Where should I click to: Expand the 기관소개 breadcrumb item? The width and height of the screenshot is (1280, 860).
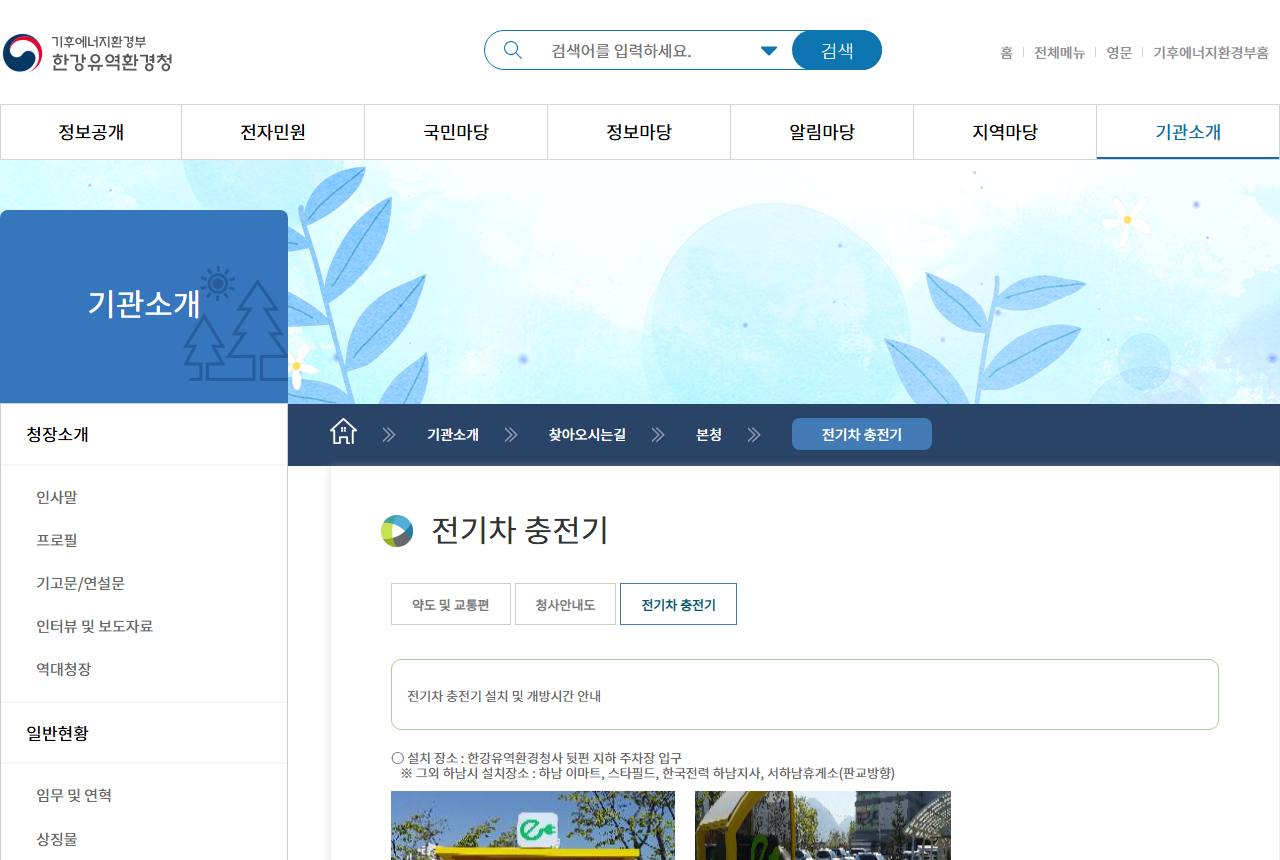(x=453, y=435)
